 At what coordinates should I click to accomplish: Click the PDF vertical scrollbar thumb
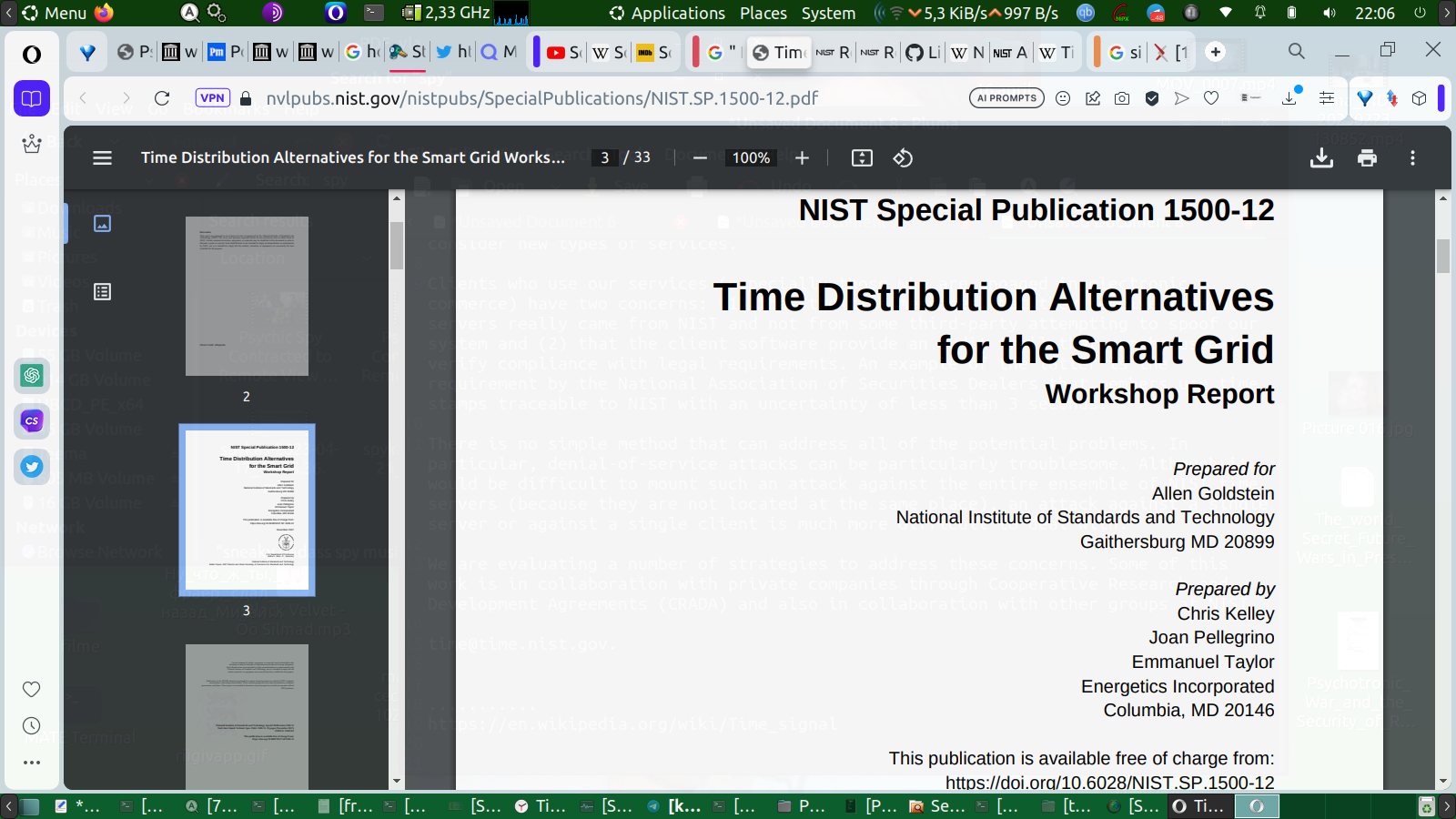pos(1443,256)
